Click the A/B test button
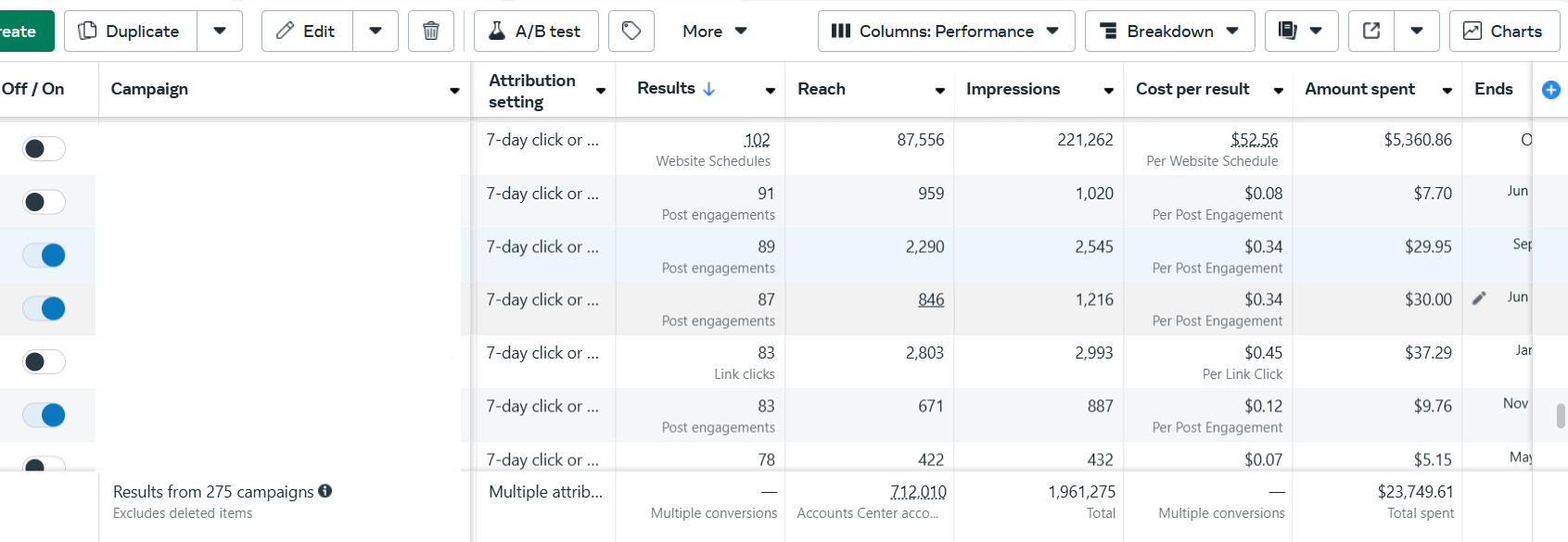The height and width of the screenshot is (542, 1568). [536, 32]
